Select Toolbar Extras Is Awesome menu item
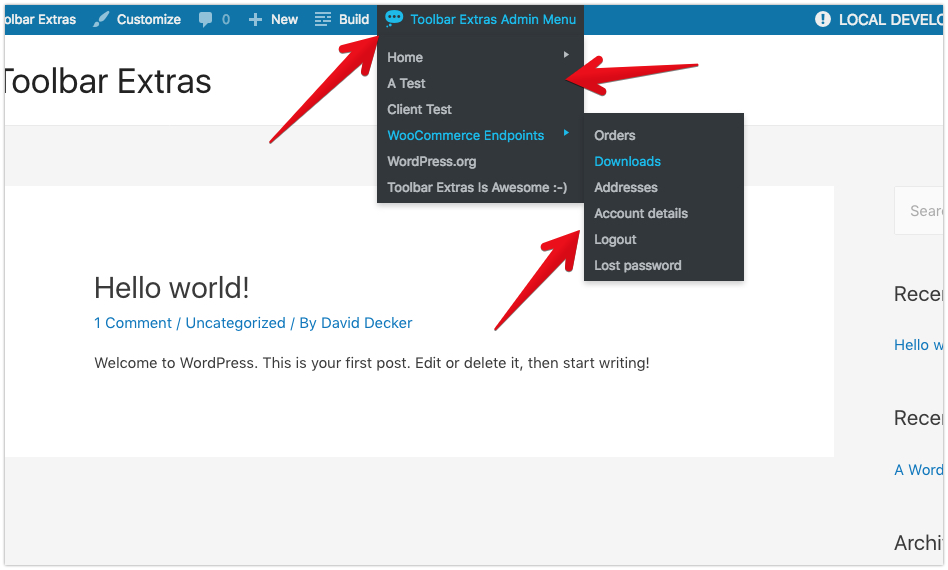This screenshot has width=948, height=570. click(x=477, y=187)
